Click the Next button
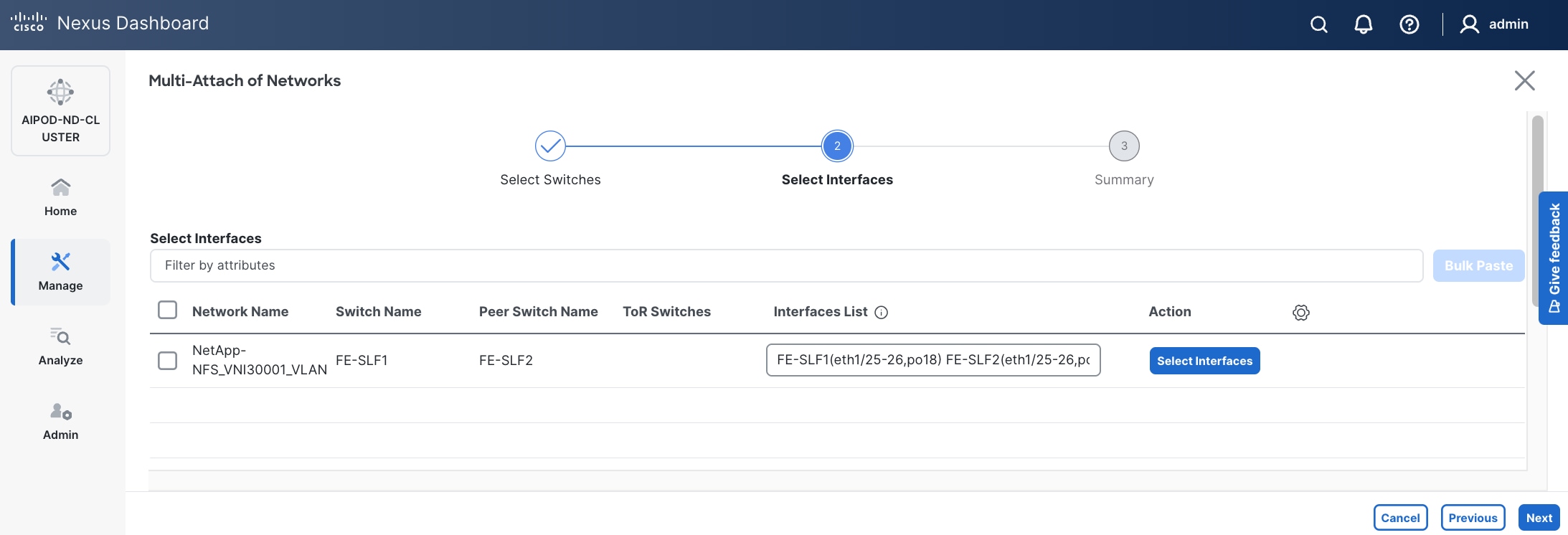Image resolution: width=1568 pixels, height=535 pixels. (x=1539, y=518)
